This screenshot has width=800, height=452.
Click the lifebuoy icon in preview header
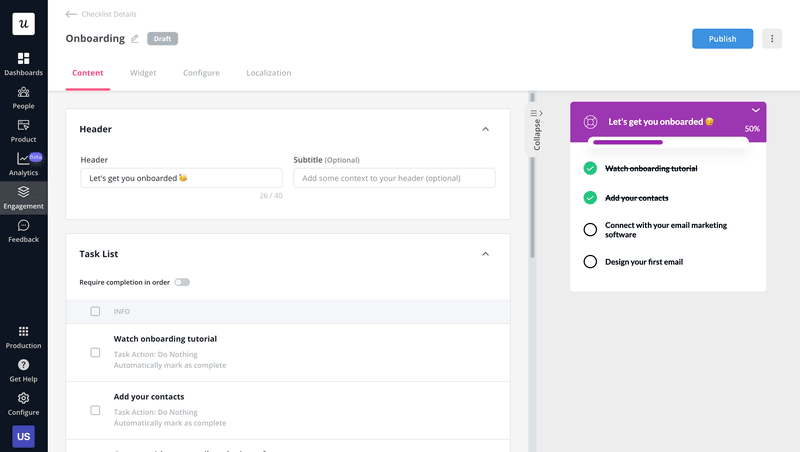click(x=590, y=122)
